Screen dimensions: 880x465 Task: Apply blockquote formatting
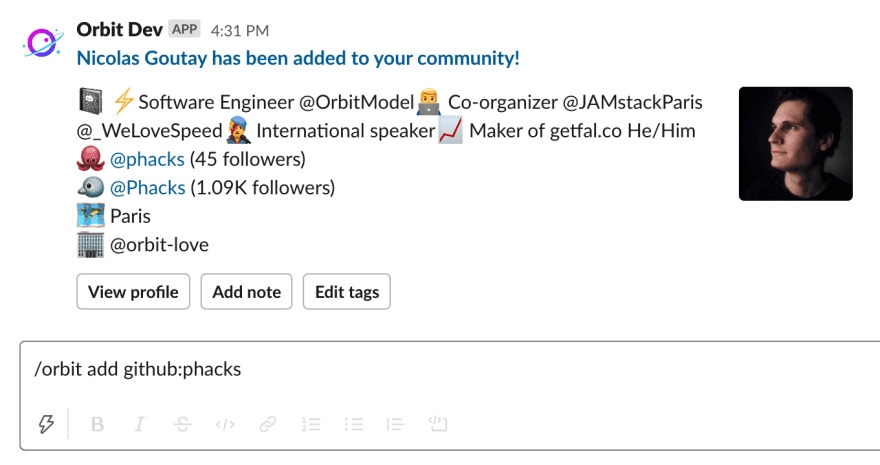click(395, 424)
